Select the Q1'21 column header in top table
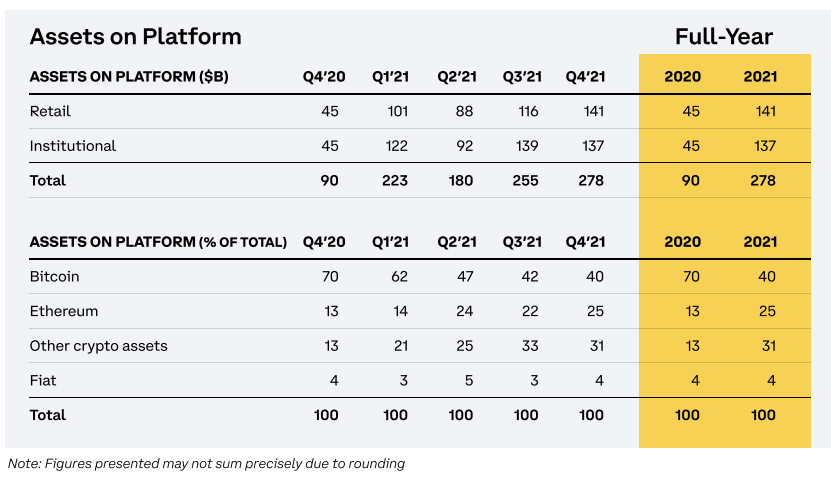The height and width of the screenshot is (491, 831). coord(390,76)
